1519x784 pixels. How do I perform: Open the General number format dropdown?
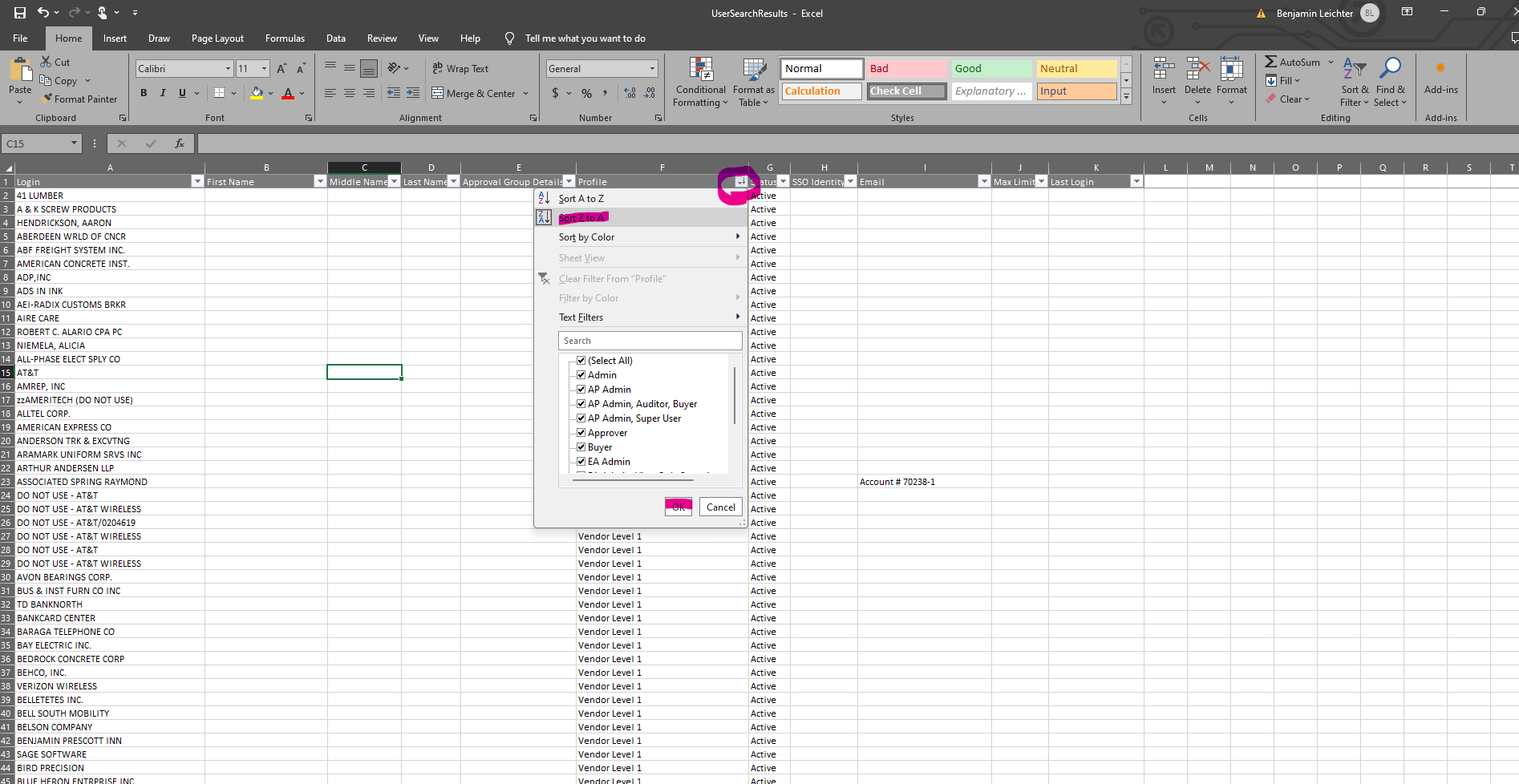tap(652, 69)
